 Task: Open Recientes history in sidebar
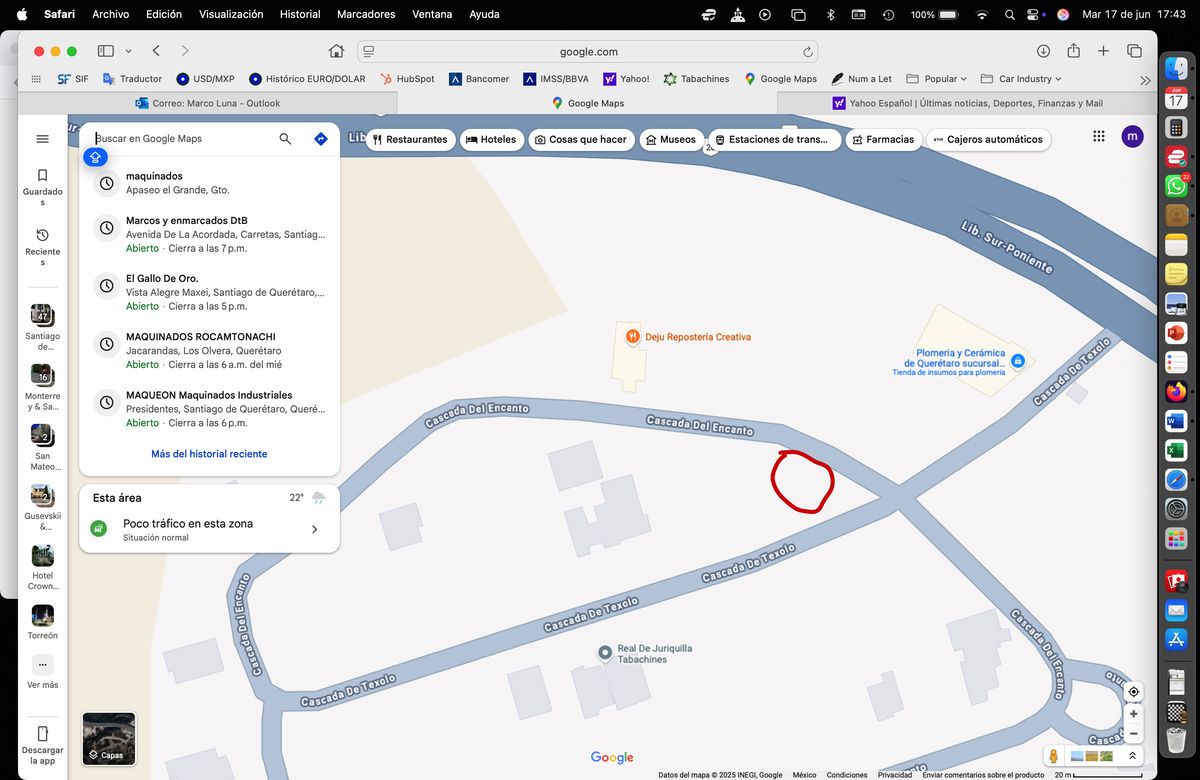pos(42,248)
